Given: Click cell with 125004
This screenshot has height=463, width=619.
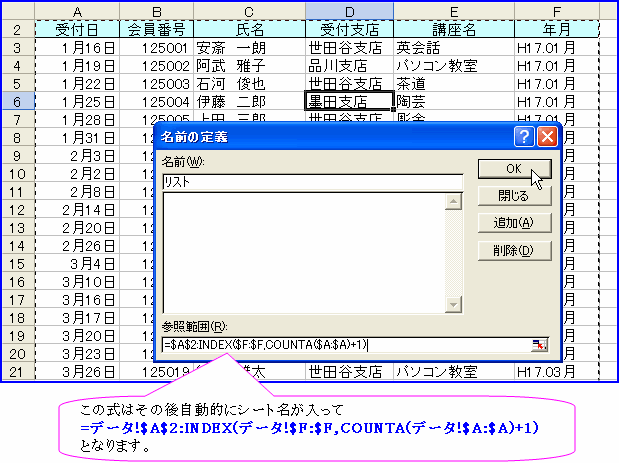Looking at the screenshot, I should [156, 102].
